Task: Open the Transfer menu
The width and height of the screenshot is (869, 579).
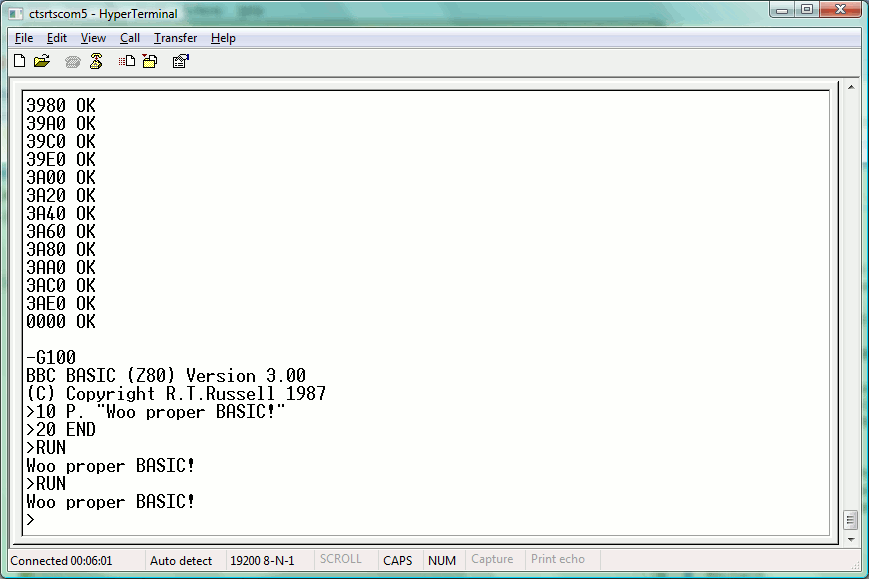Action: click(x=175, y=38)
